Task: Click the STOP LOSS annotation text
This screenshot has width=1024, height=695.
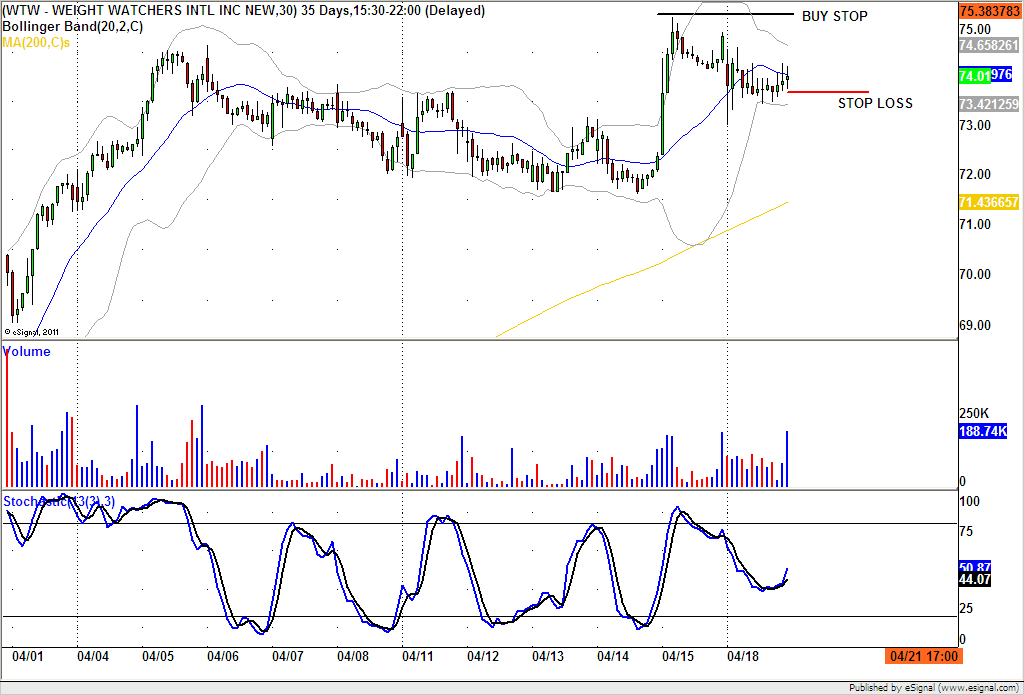Action: [x=875, y=103]
